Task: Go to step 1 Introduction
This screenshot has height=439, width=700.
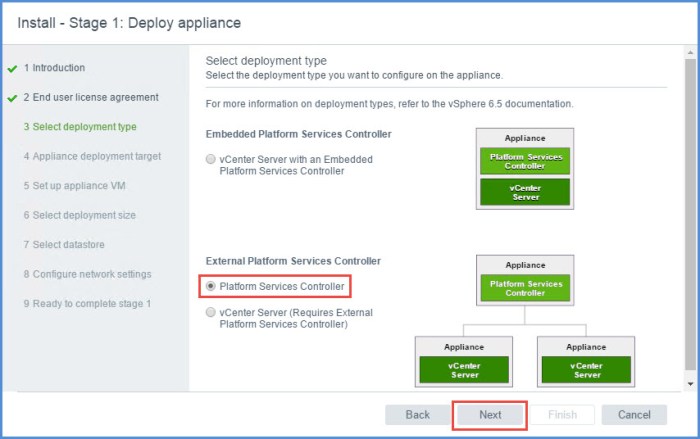Action: pos(54,68)
